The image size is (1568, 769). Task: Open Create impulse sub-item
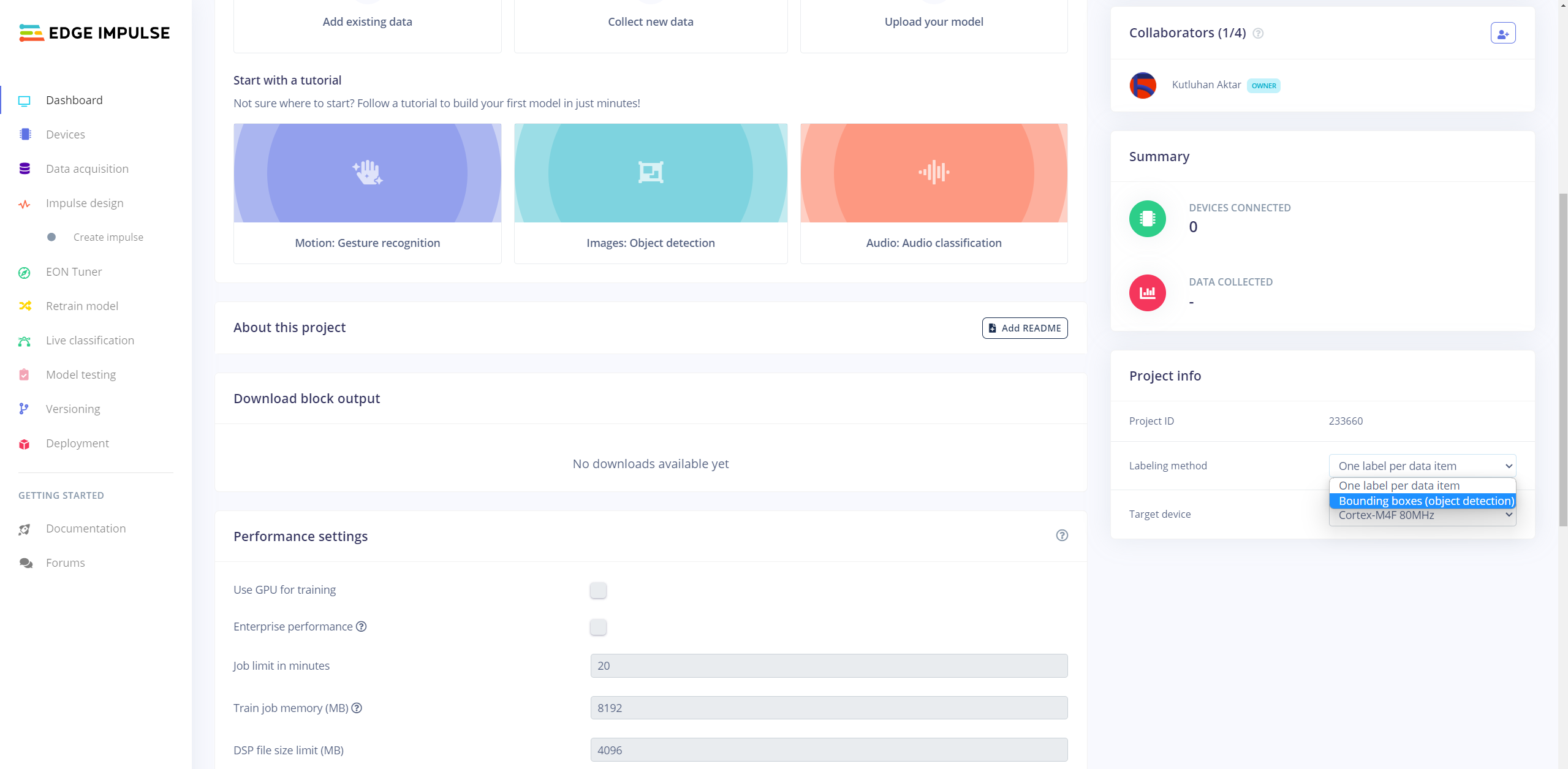pyautogui.click(x=108, y=237)
